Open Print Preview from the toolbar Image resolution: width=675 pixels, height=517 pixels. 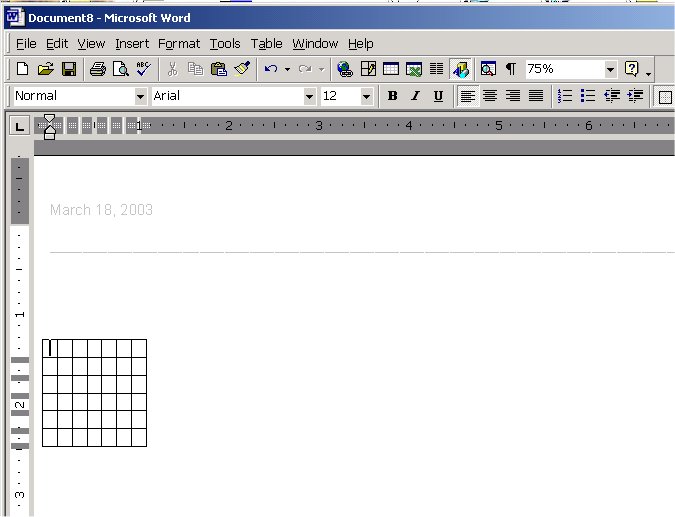(x=120, y=69)
